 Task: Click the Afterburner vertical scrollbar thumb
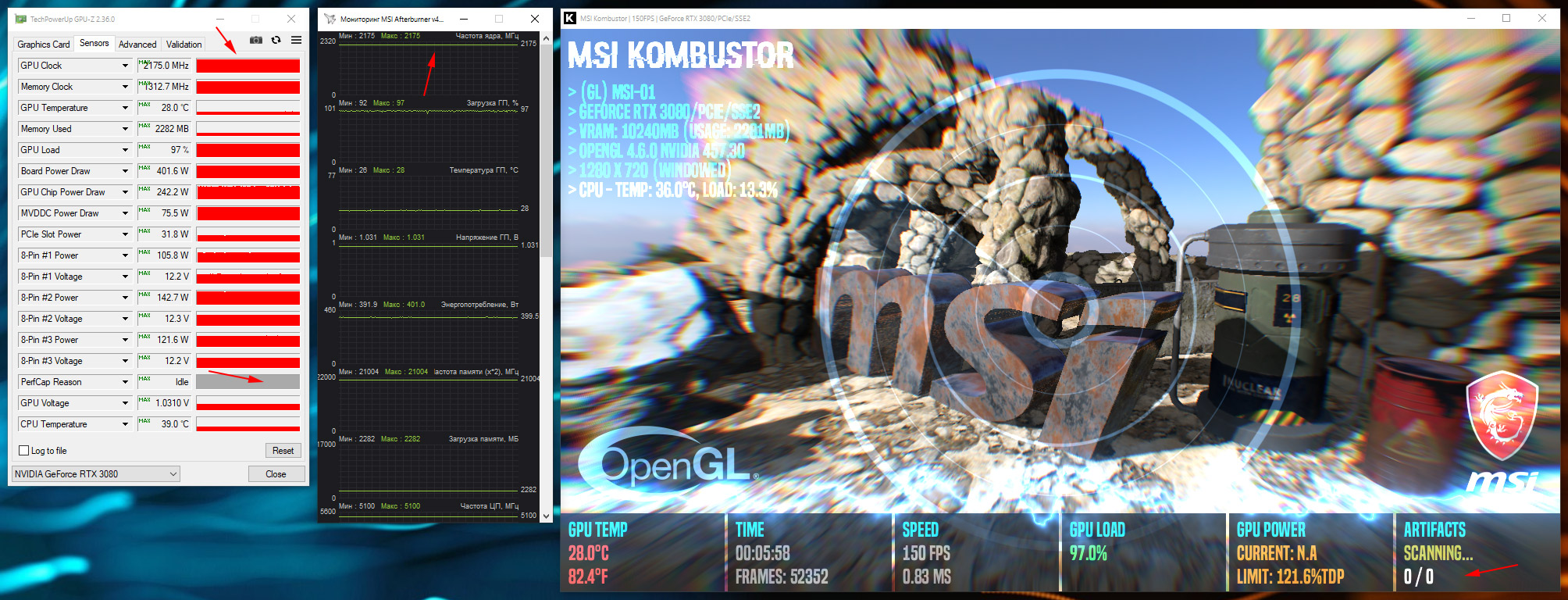546,151
